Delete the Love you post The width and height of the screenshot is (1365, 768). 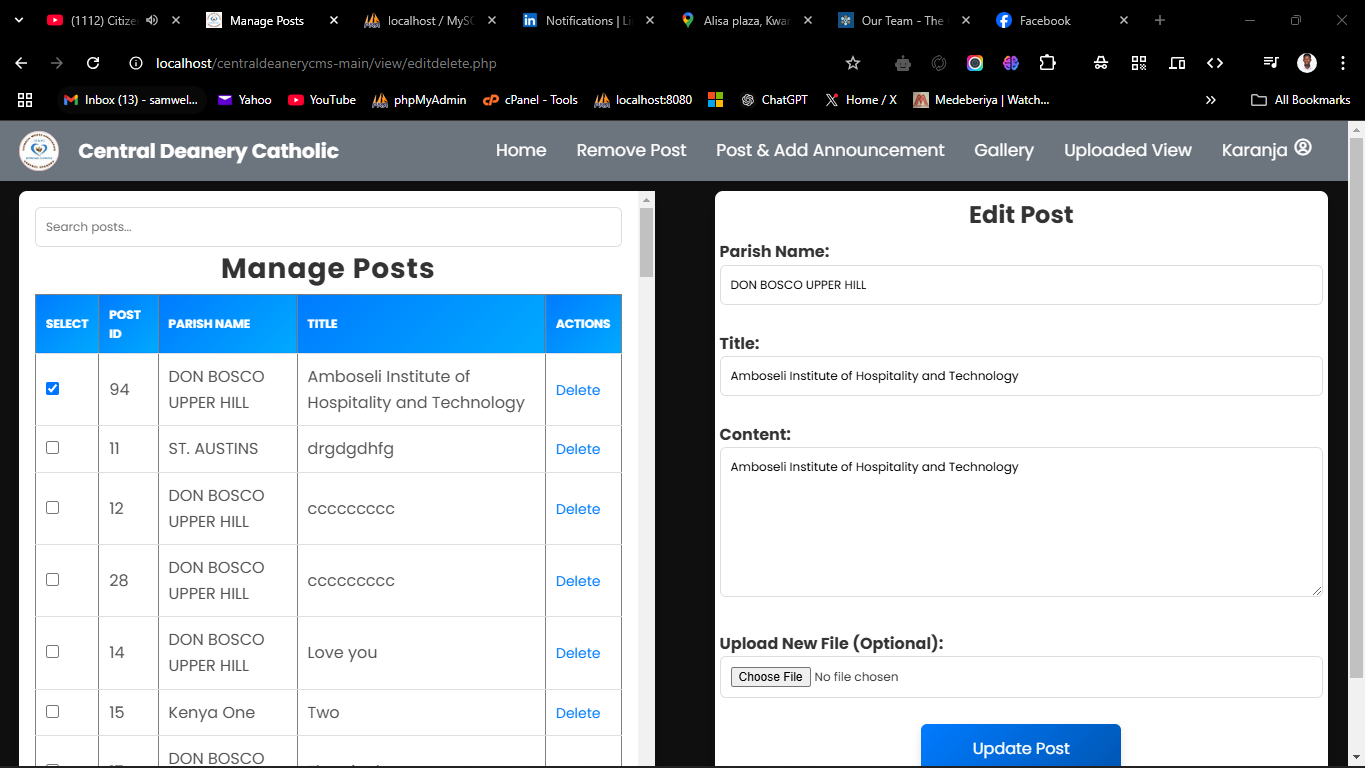click(578, 653)
